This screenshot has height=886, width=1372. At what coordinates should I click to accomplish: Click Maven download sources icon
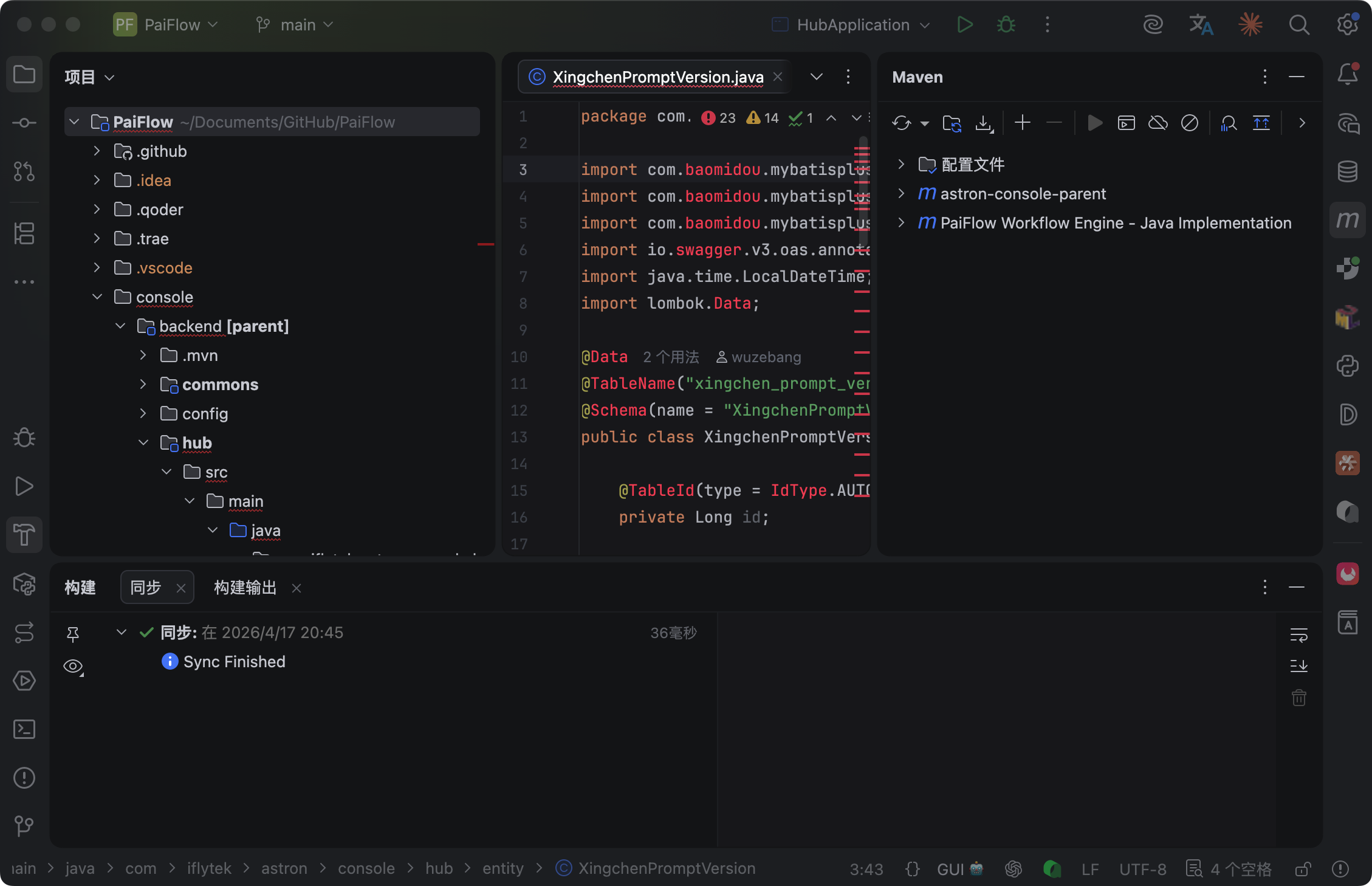click(984, 123)
